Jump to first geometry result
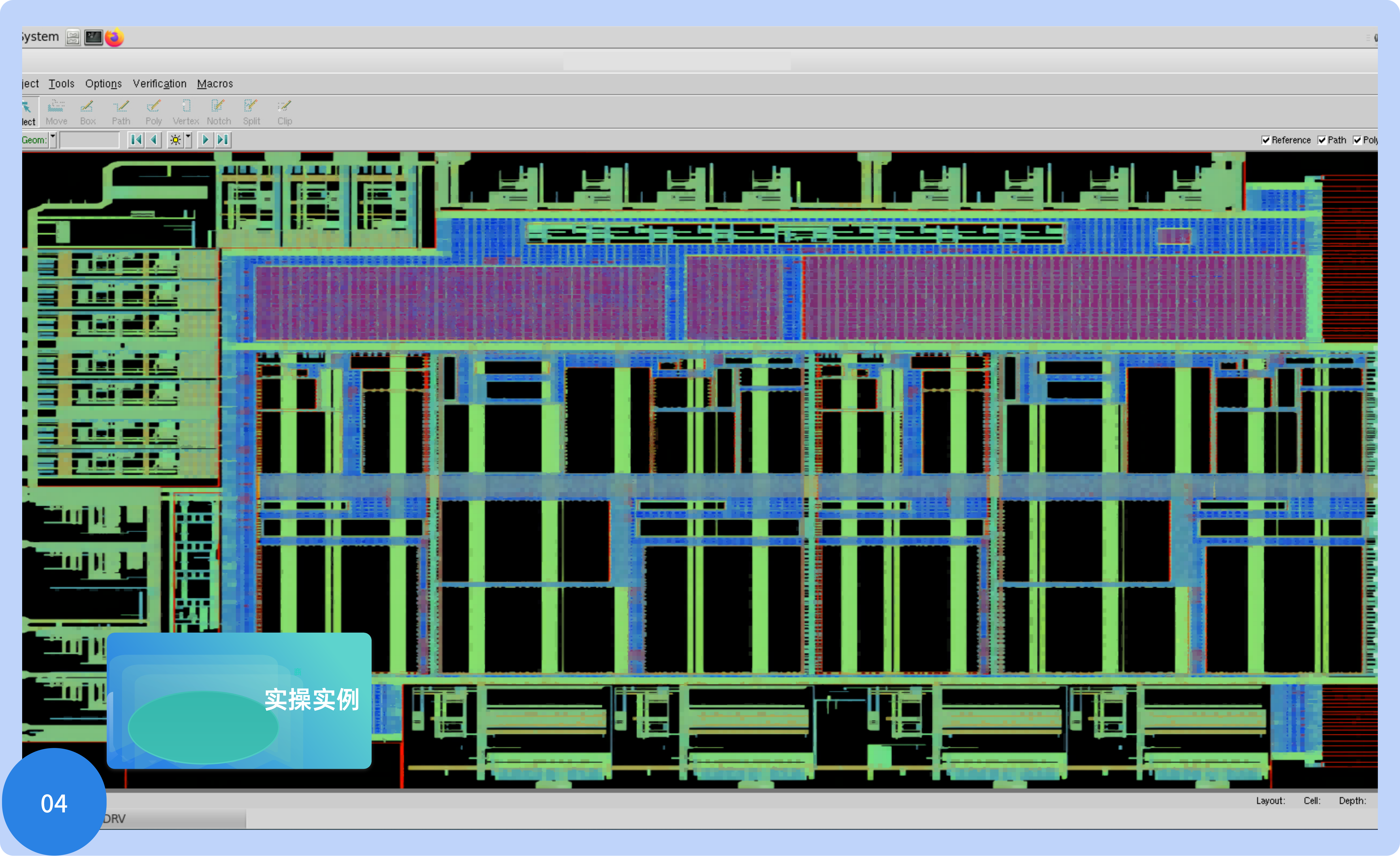Image resolution: width=1400 pixels, height=856 pixels. [136, 140]
